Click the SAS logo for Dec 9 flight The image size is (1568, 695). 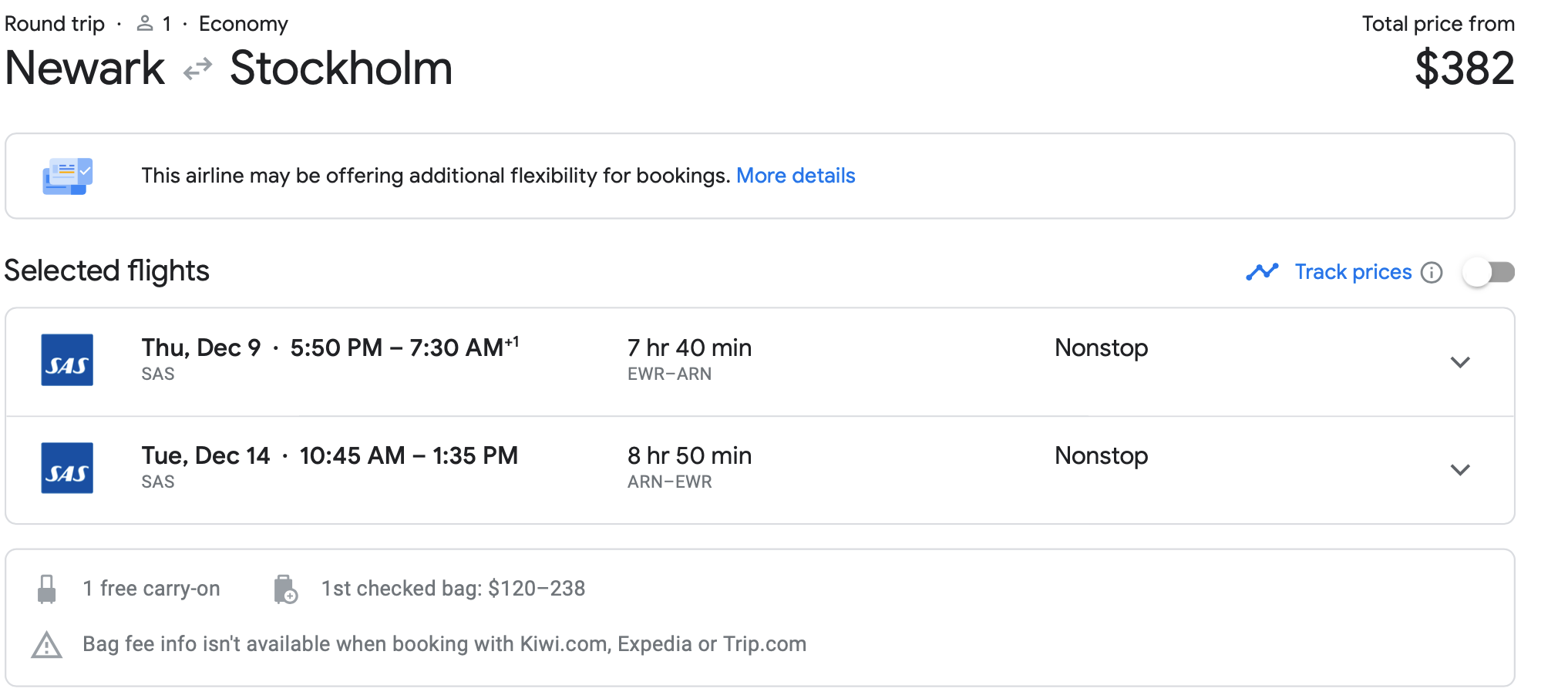coord(67,360)
